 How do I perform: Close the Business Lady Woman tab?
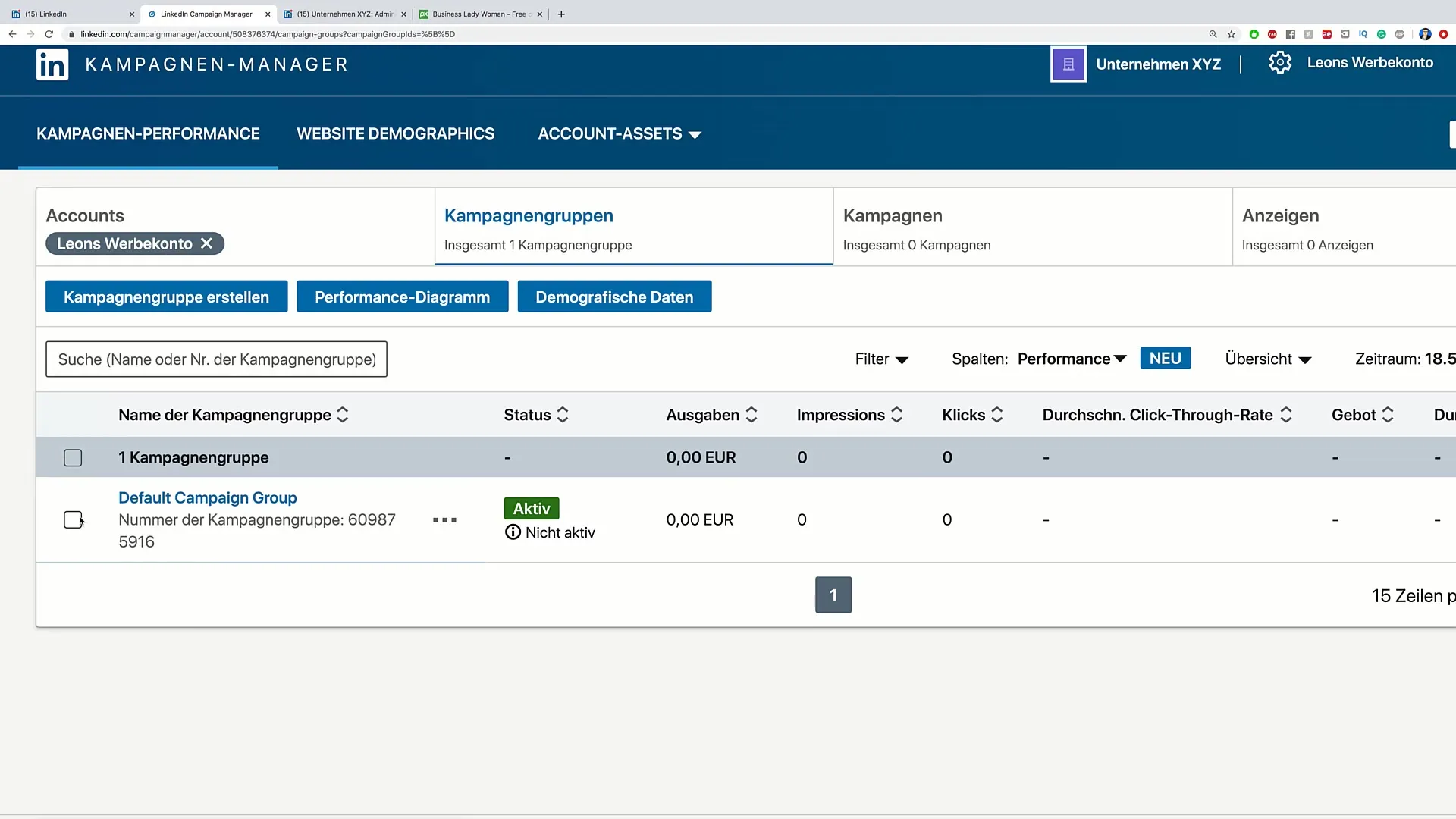click(540, 14)
